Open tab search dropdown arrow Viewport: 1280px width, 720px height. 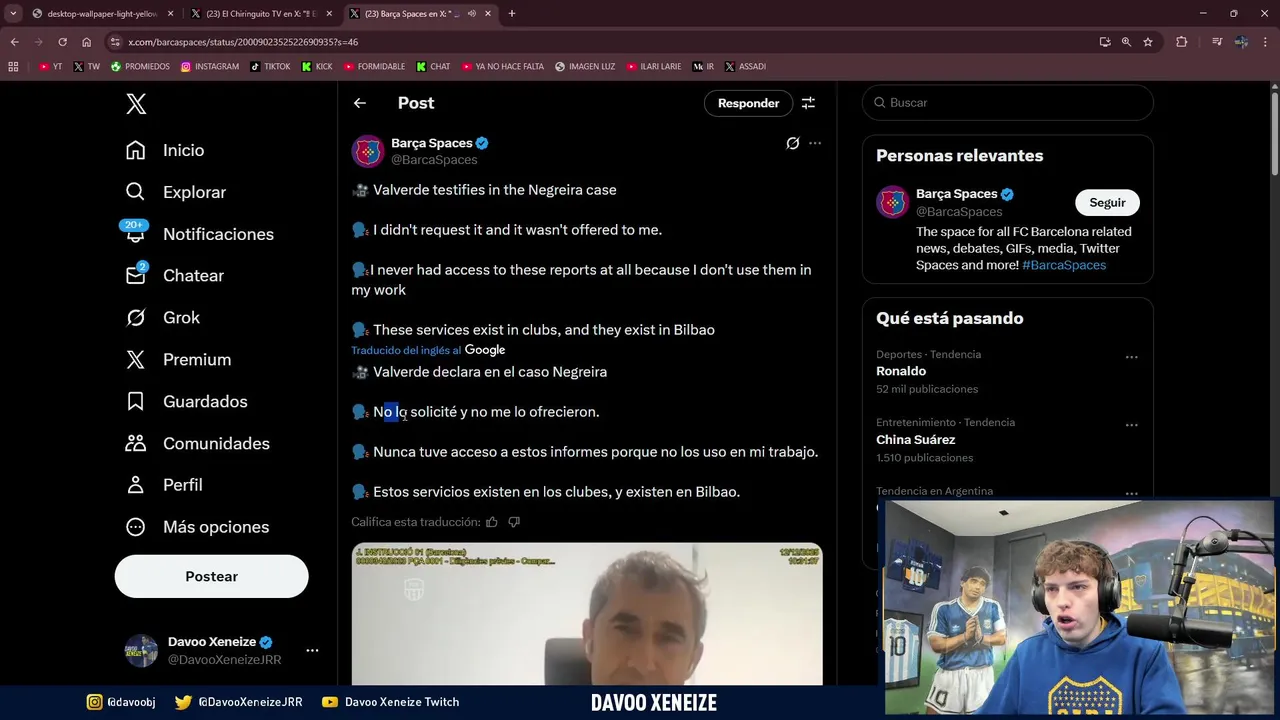point(13,14)
